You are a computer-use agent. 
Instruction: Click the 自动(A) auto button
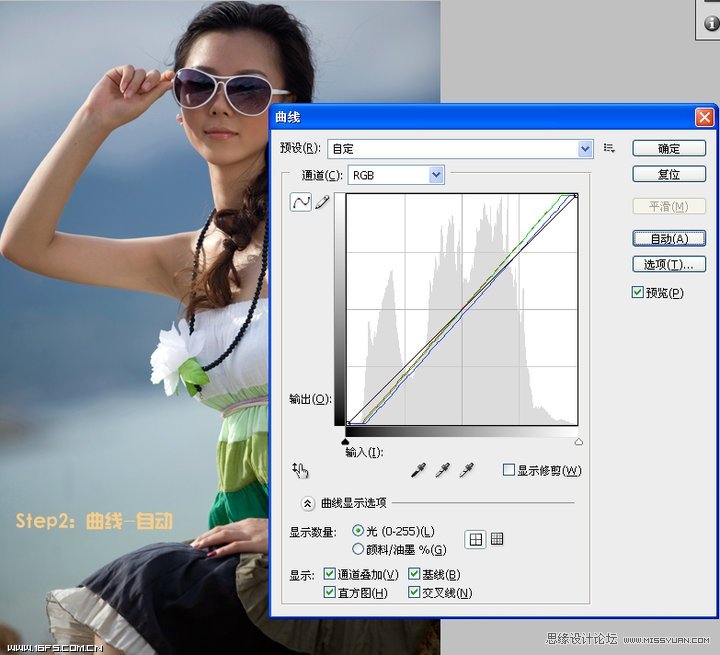tap(669, 239)
